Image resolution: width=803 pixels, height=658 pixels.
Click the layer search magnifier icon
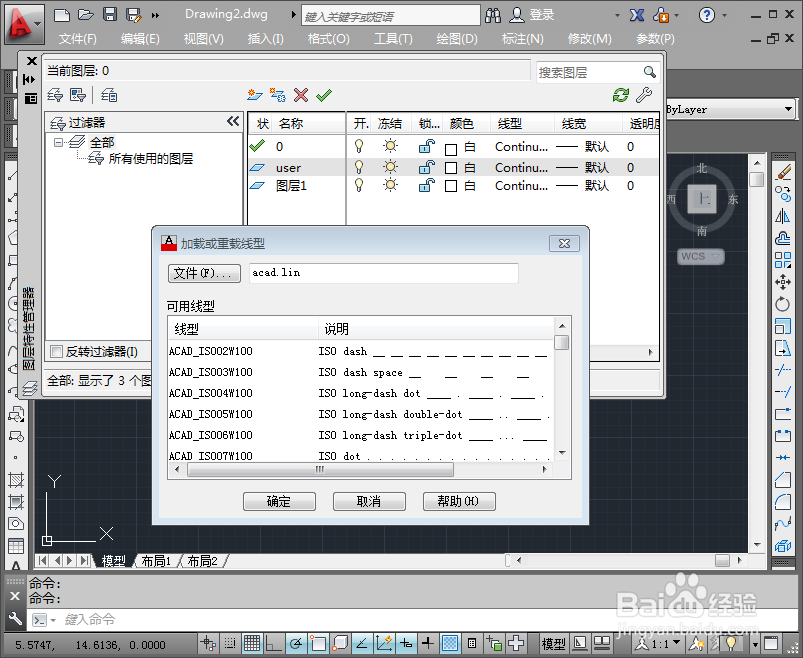point(649,72)
